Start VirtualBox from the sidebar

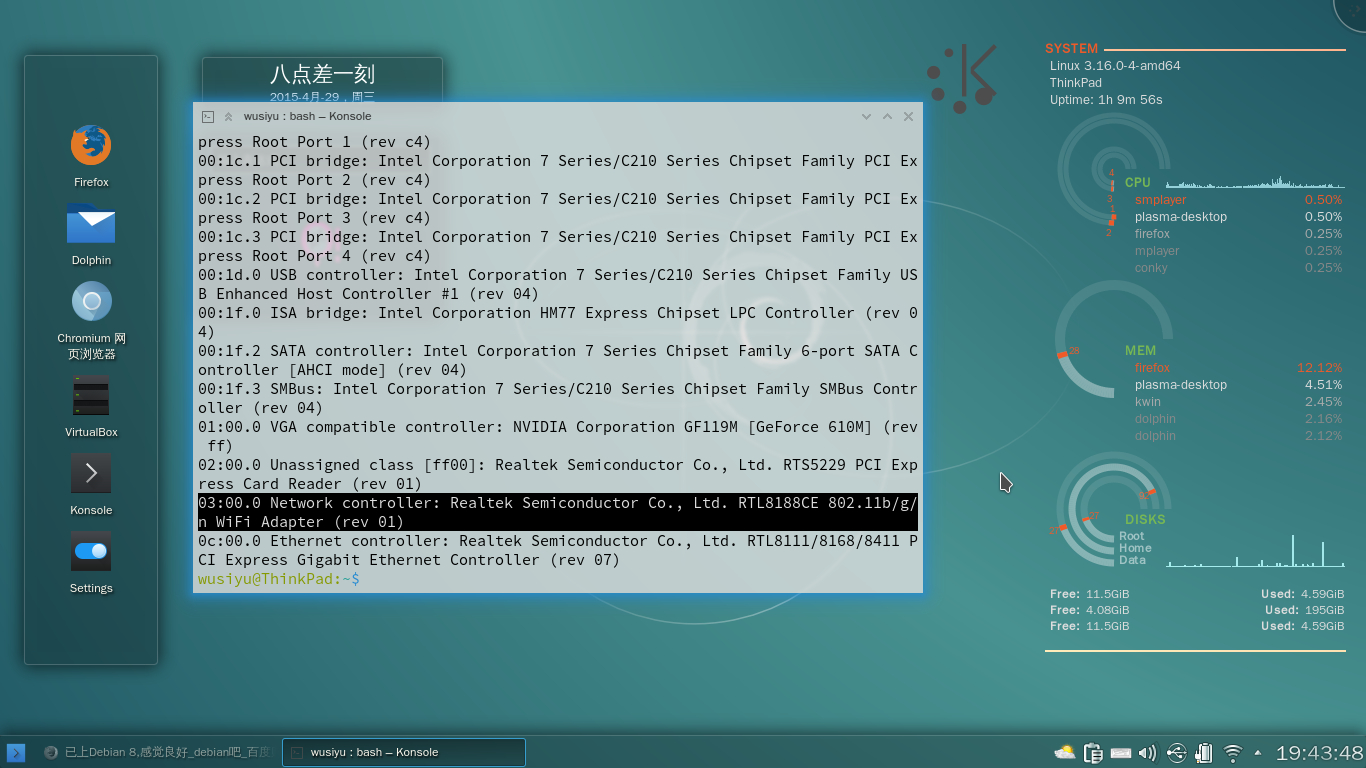tap(91, 396)
